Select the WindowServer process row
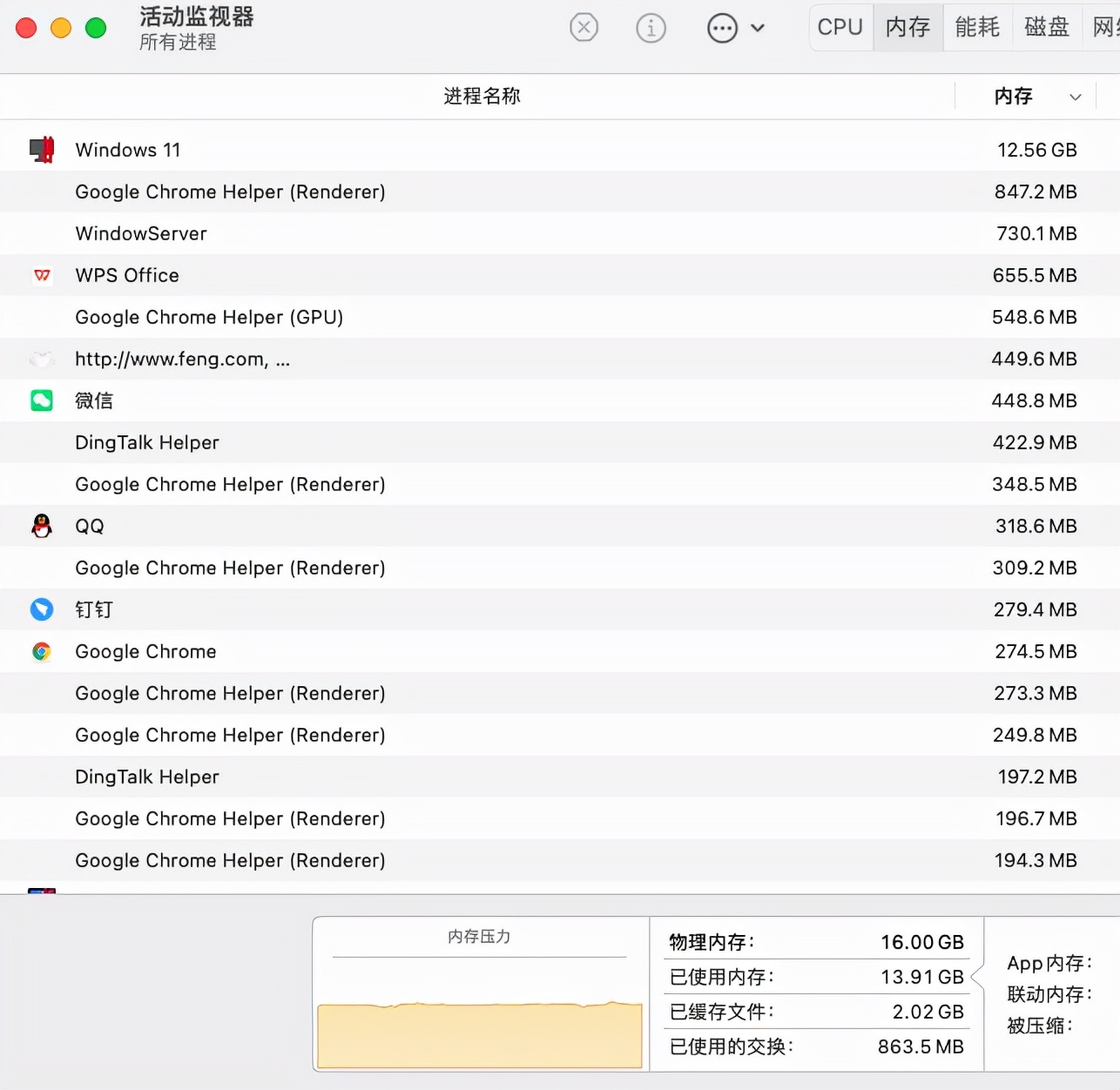The width and height of the screenshot is (1120, 1090). (348, 233)
